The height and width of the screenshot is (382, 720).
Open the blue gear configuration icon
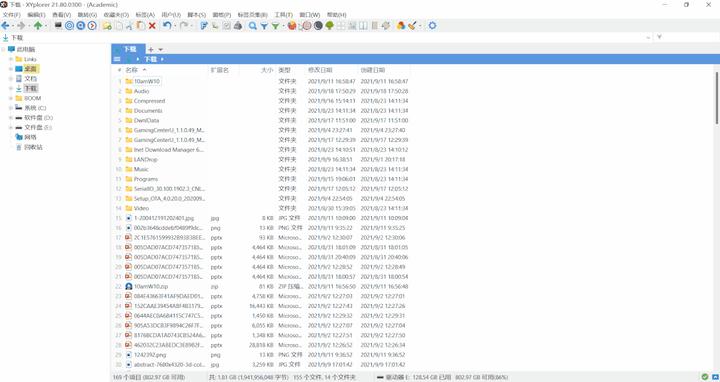[x=432, y=26]
